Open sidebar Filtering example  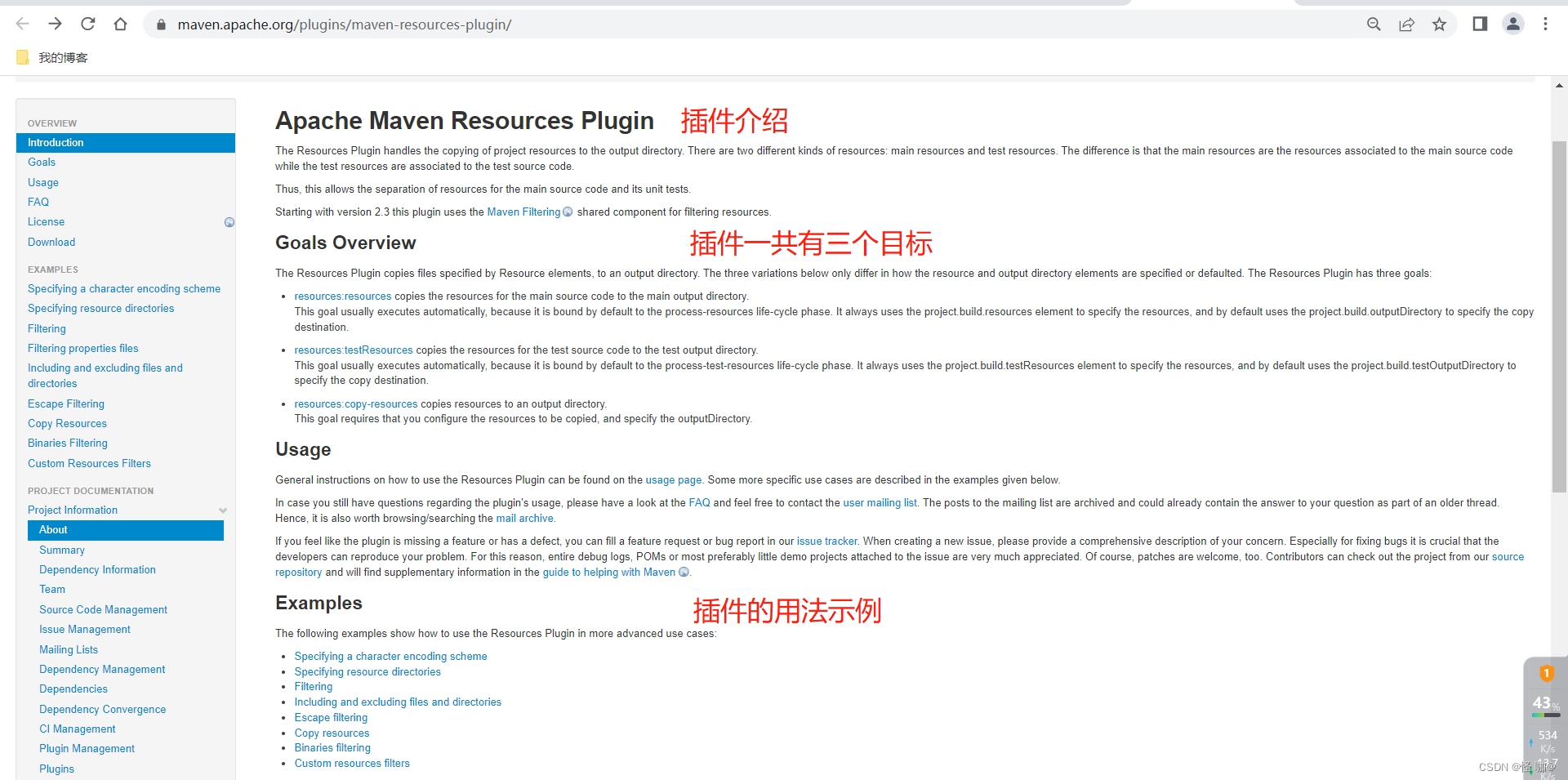[x=47, y=329]
